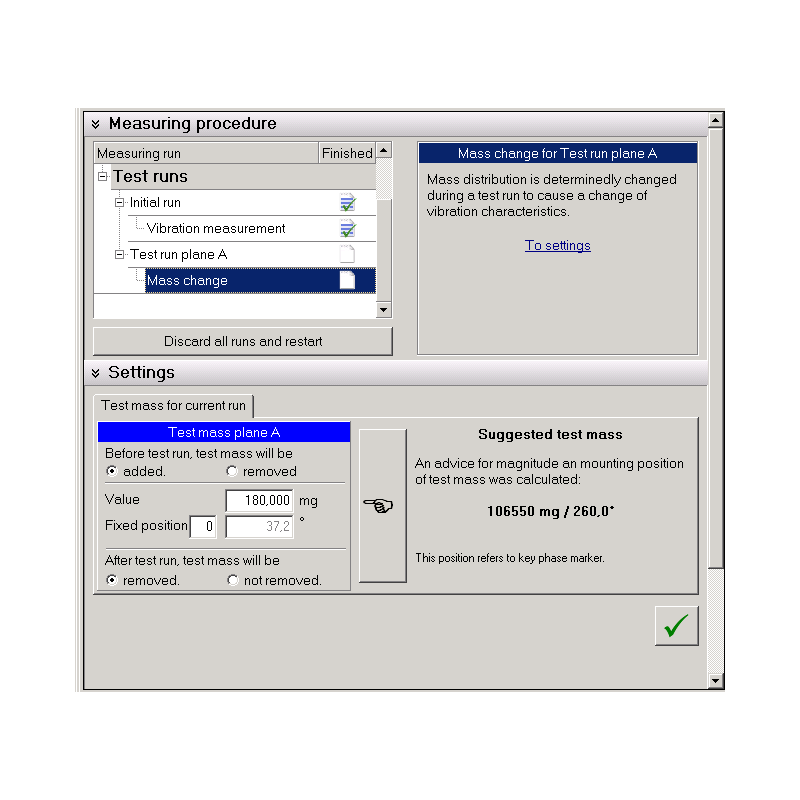The height and width of the screenshot is (800, 800).
Task: Choose 'not removed.' after test run
Action: click(232, 580)
